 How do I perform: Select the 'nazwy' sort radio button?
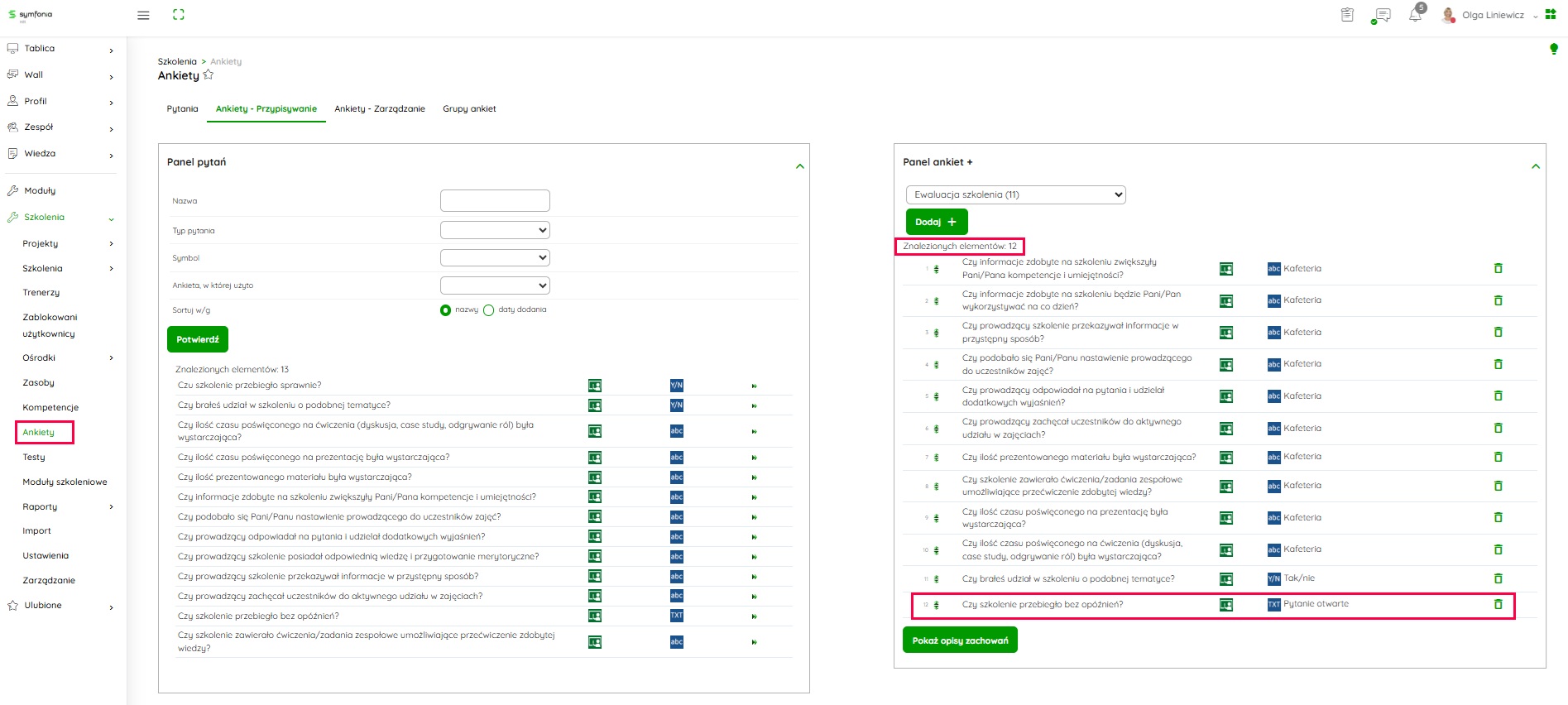(446, 310)
